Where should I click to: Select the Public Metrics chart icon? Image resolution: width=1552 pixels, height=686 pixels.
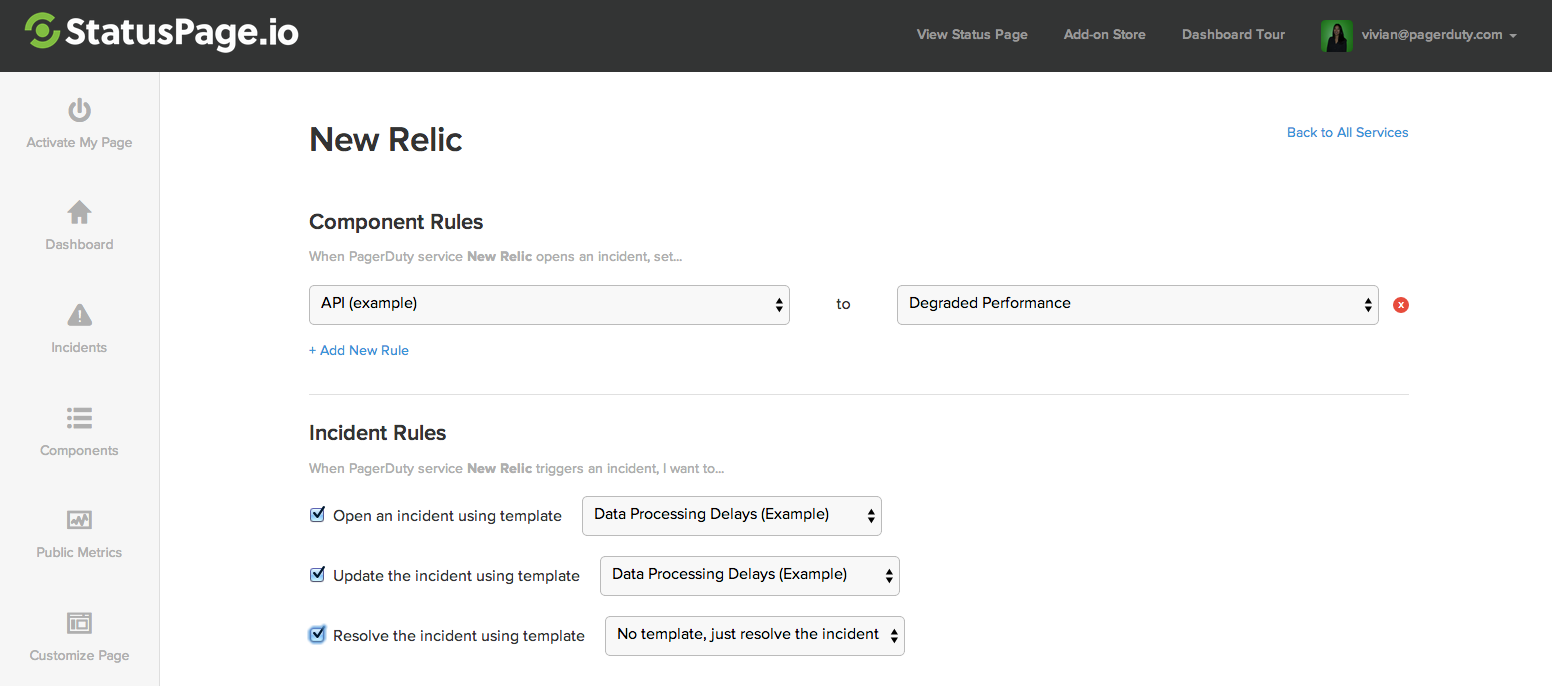coord(79,520)
